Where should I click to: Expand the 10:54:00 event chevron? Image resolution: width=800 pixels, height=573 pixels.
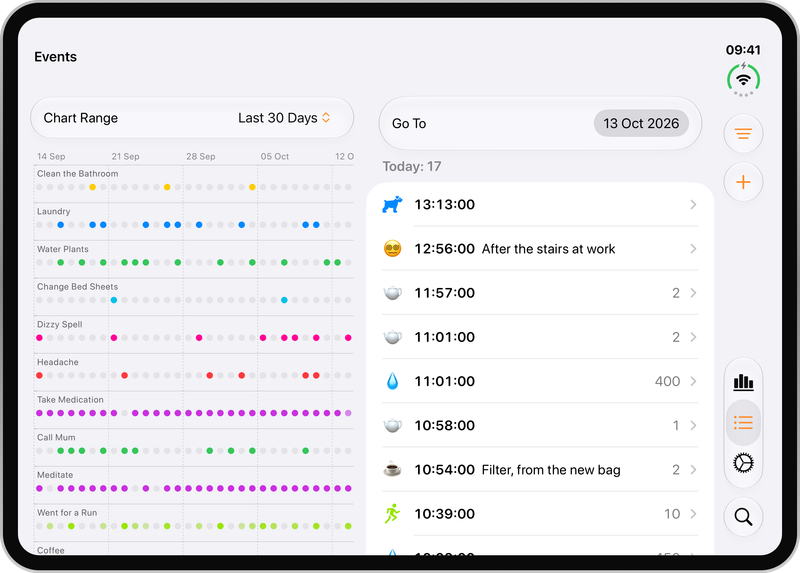coord(693,469)
